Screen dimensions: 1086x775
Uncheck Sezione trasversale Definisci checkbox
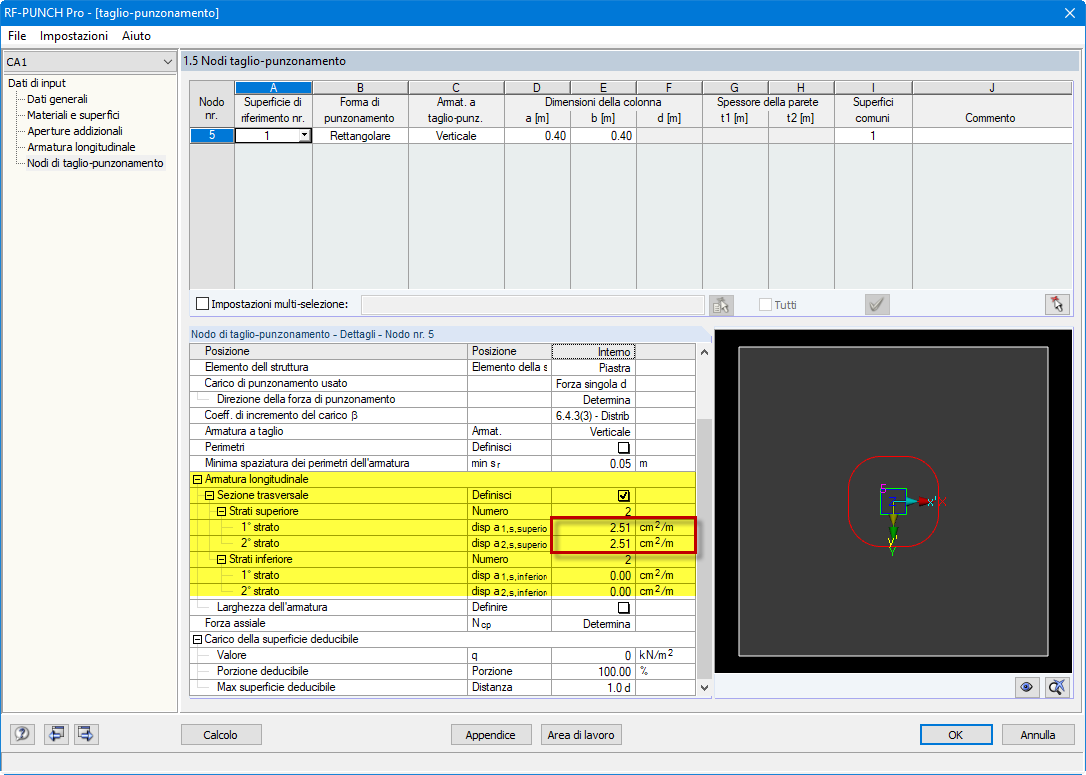point(623,495)
